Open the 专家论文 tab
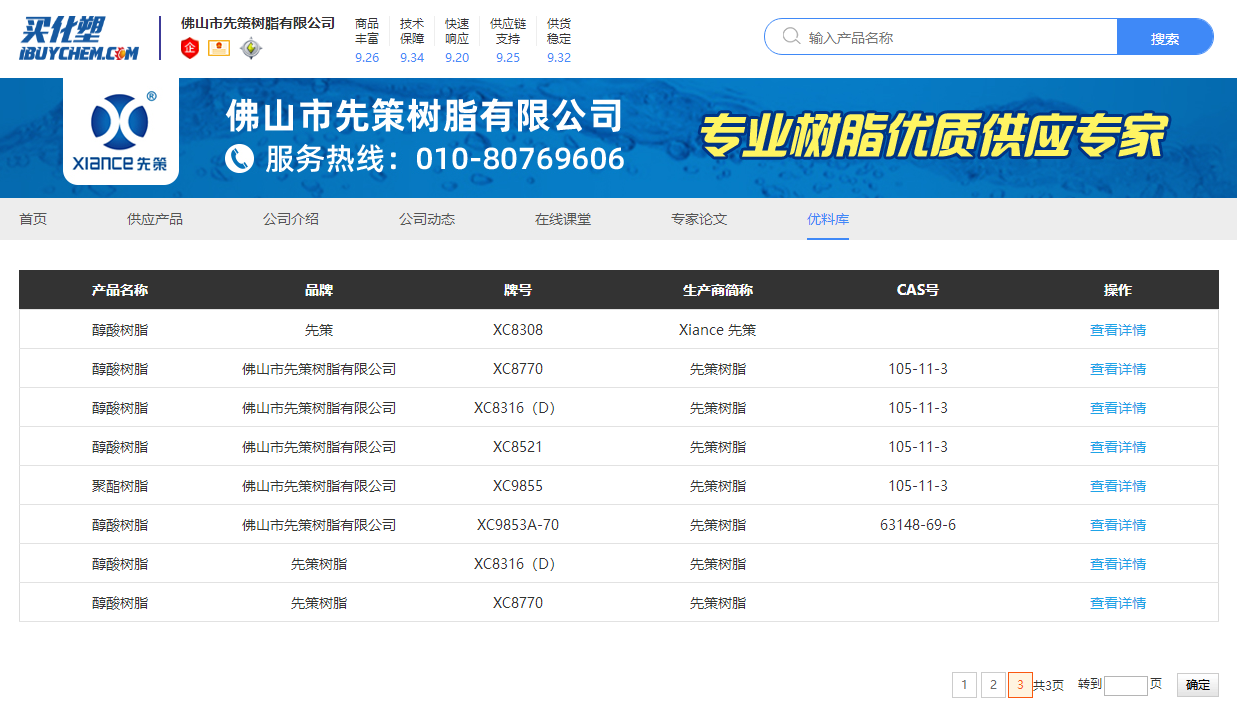The image size is (1237, 707). 699,219
